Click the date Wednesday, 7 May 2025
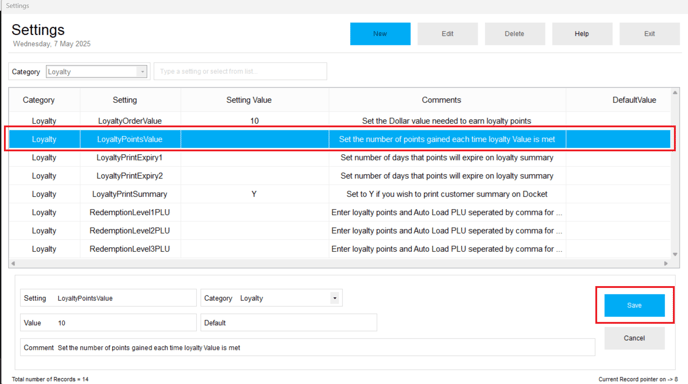Viewport: 688px width, 384px height. (x=52, y=44)
